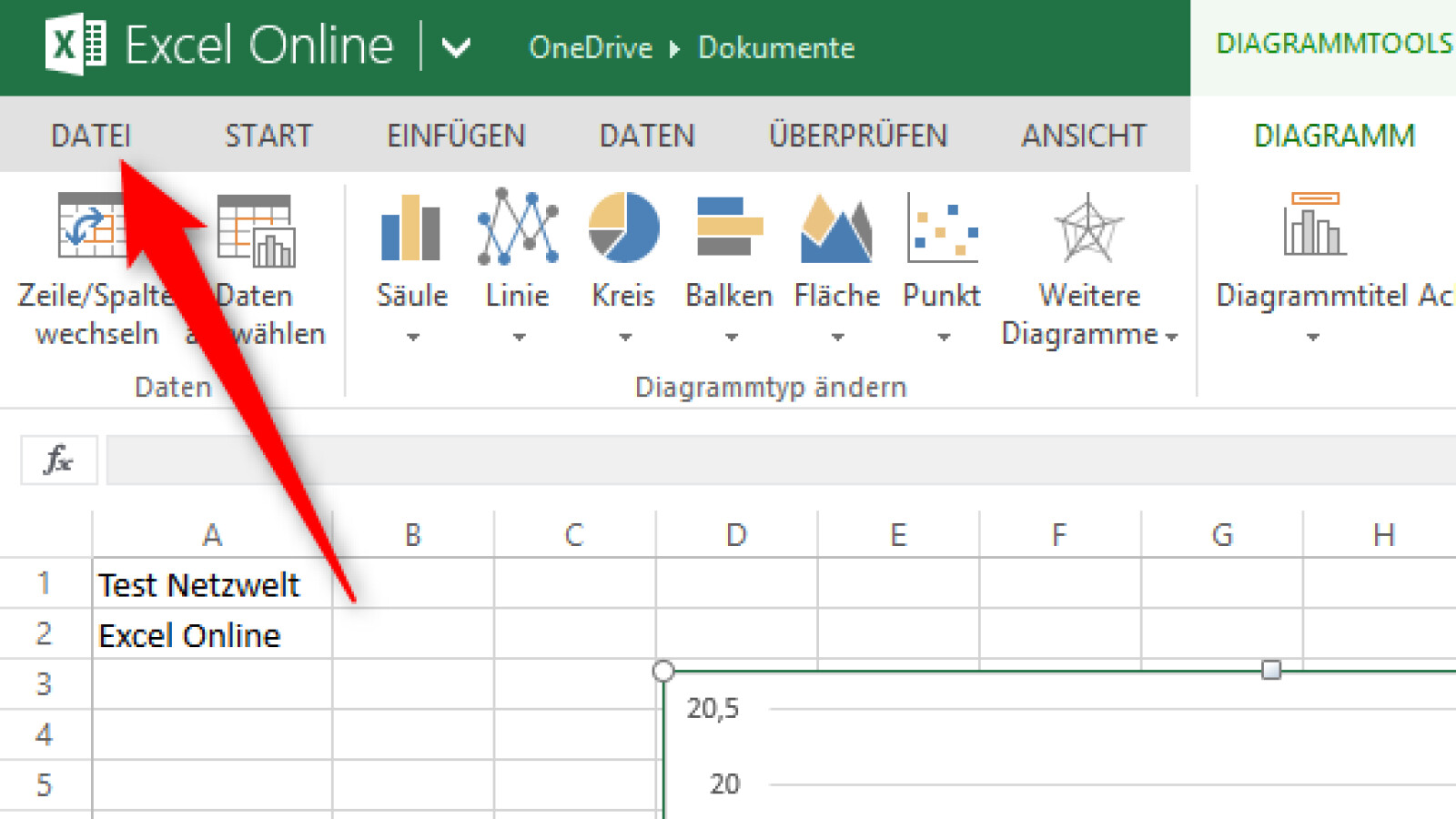Click the chart's top-left corner handle
Image resolution: width=1456 pixels, height=819 pixels.
click(x=663, y=671)
